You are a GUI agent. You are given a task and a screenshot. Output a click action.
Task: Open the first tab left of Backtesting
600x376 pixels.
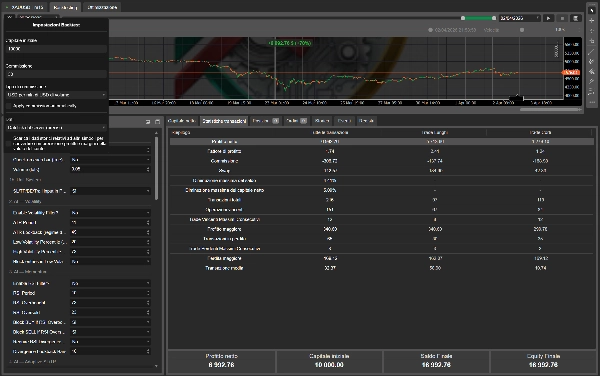(x=25, y=7)
